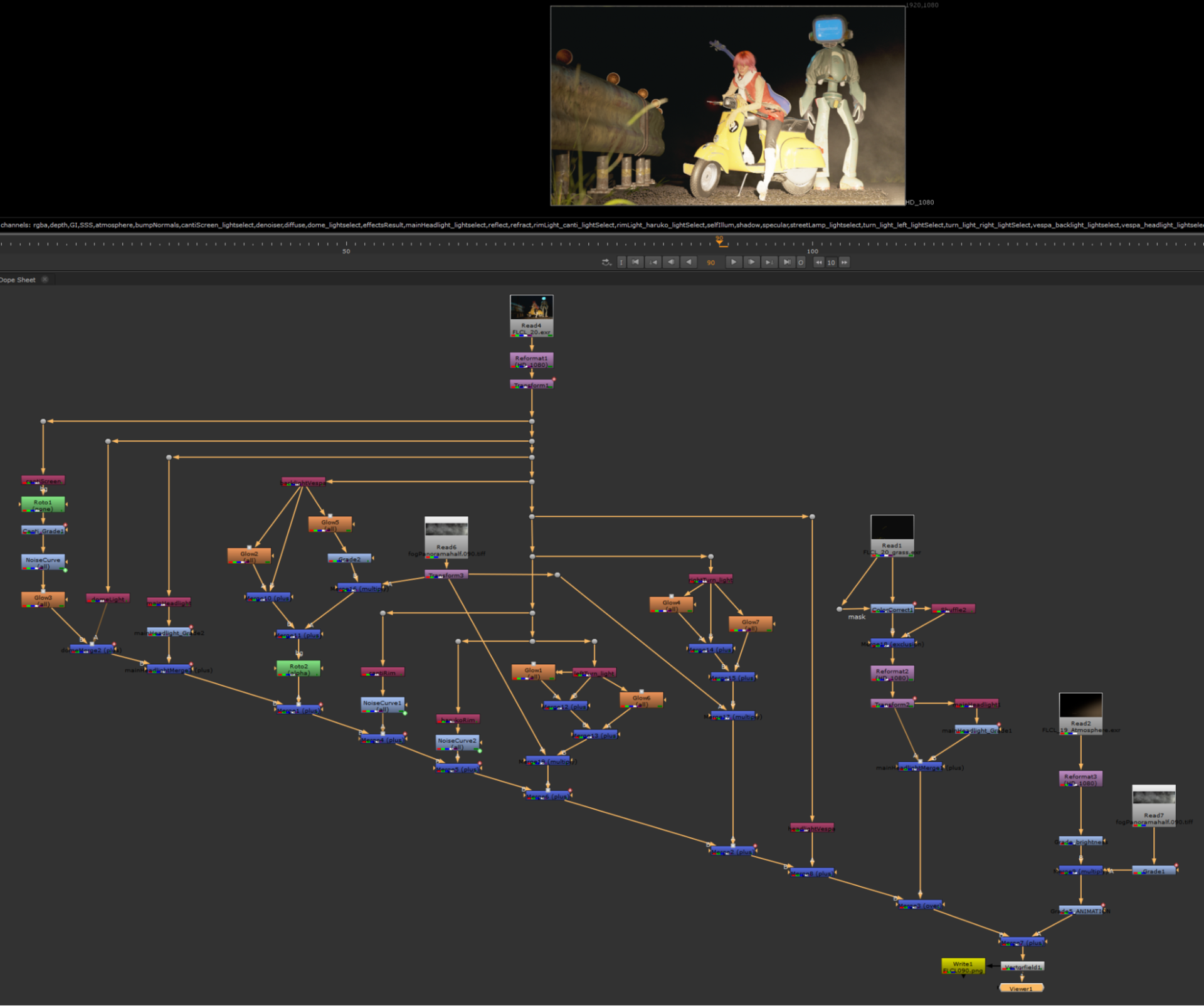Select the mainHeadlight_Grade1 node
The width and height of the screenshot is (1204, 1006).
tap(976, 729)
